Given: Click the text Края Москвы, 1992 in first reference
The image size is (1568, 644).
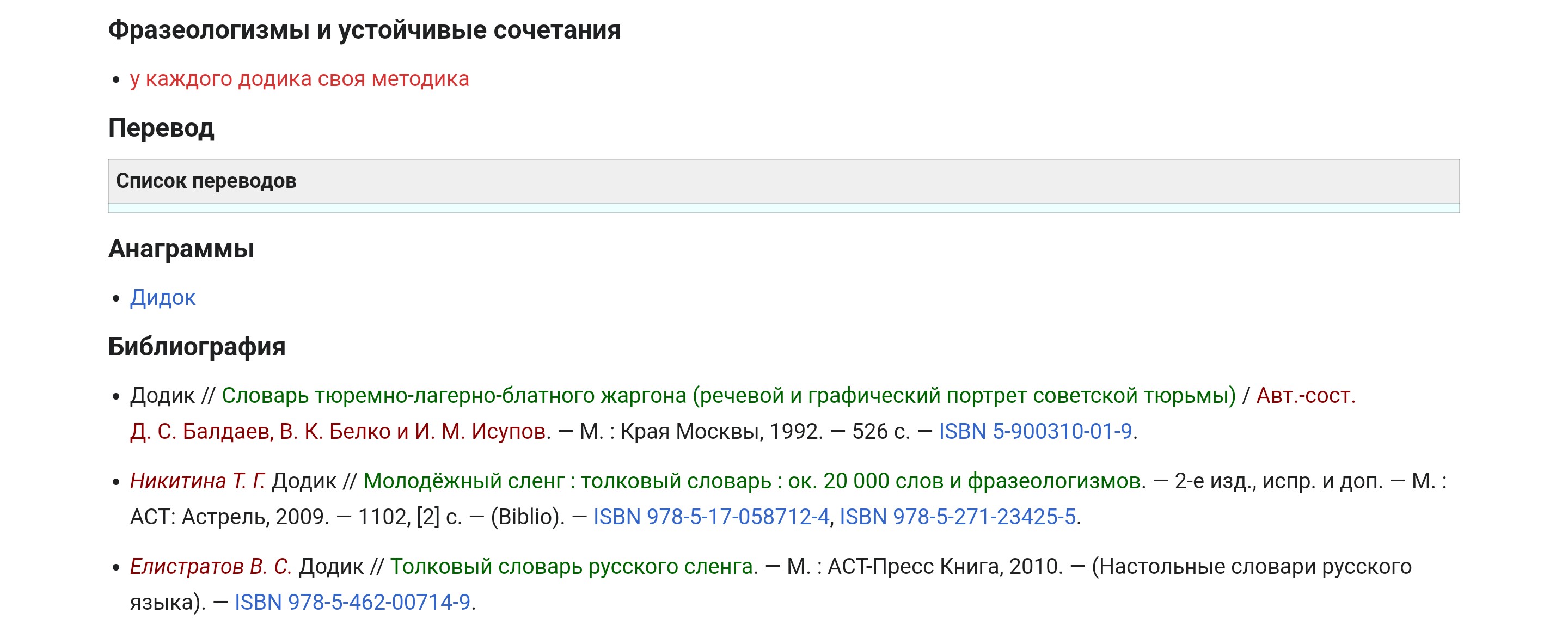Looking at the screenshot, I should pos(721,431).
